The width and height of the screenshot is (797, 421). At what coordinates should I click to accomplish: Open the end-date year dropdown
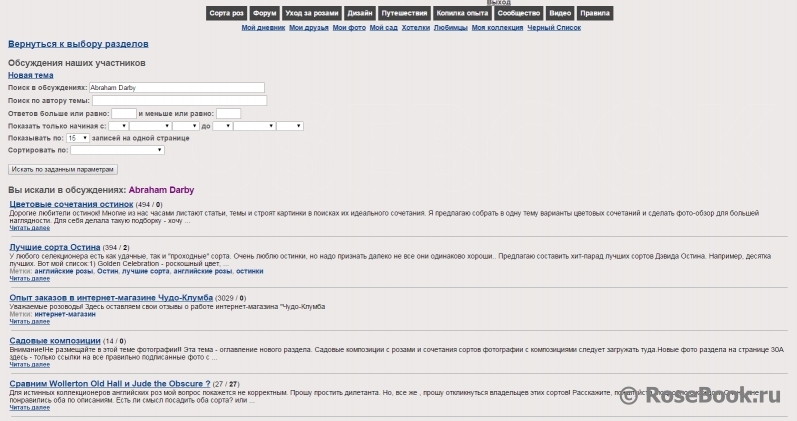tap(290, 126)
